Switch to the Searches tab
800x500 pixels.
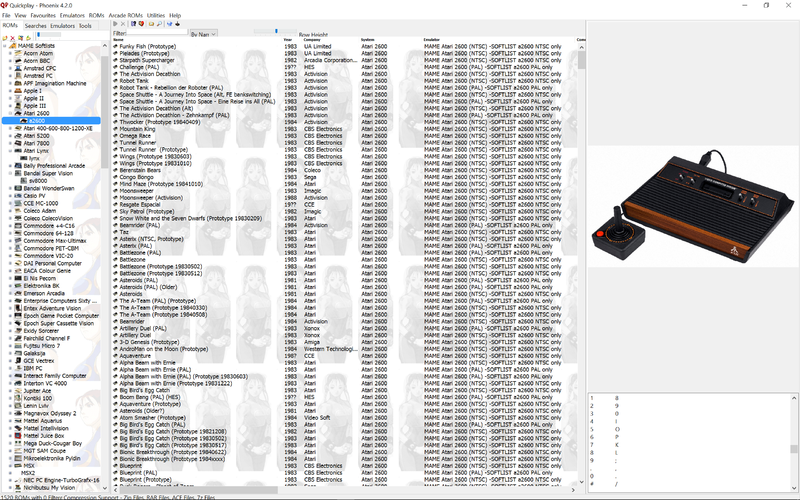[35, 26]
